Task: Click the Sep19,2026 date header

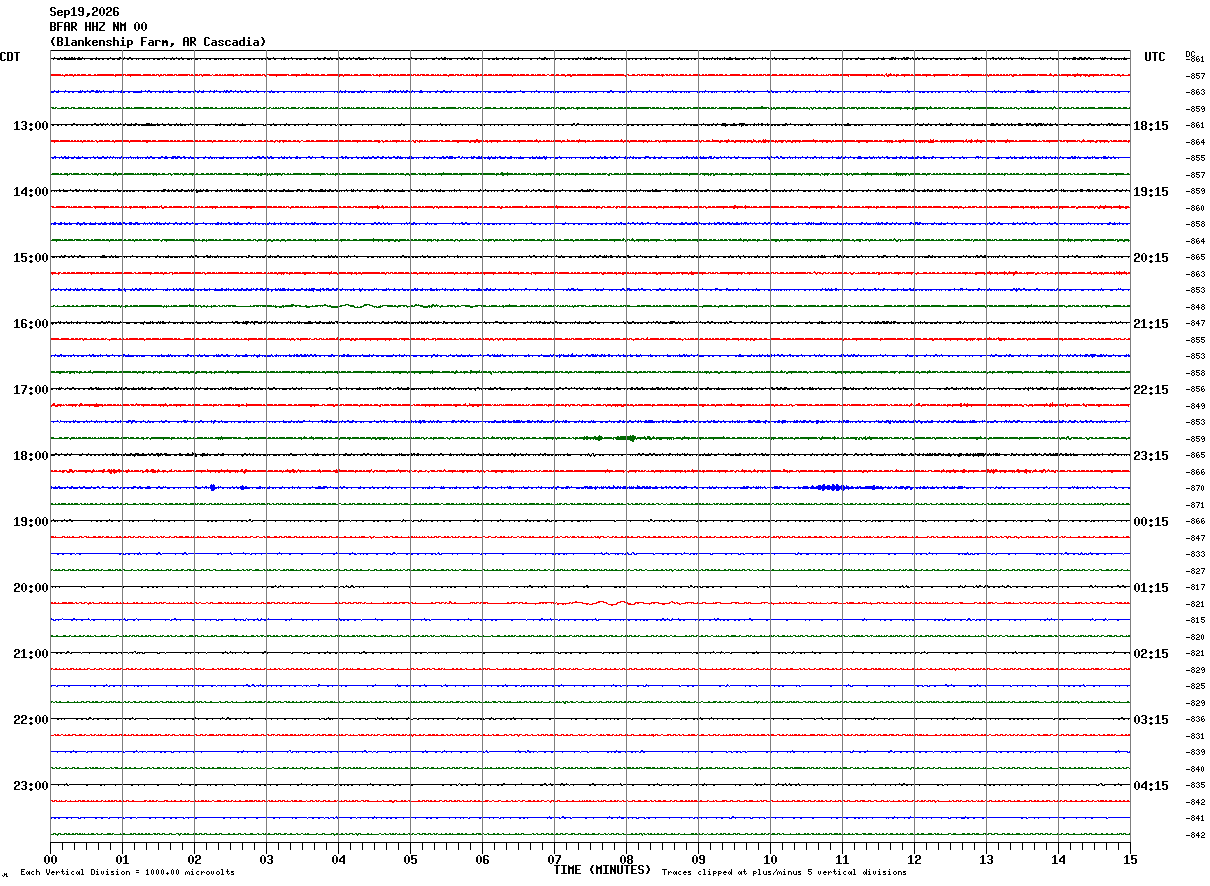Action: pos(84,12)
